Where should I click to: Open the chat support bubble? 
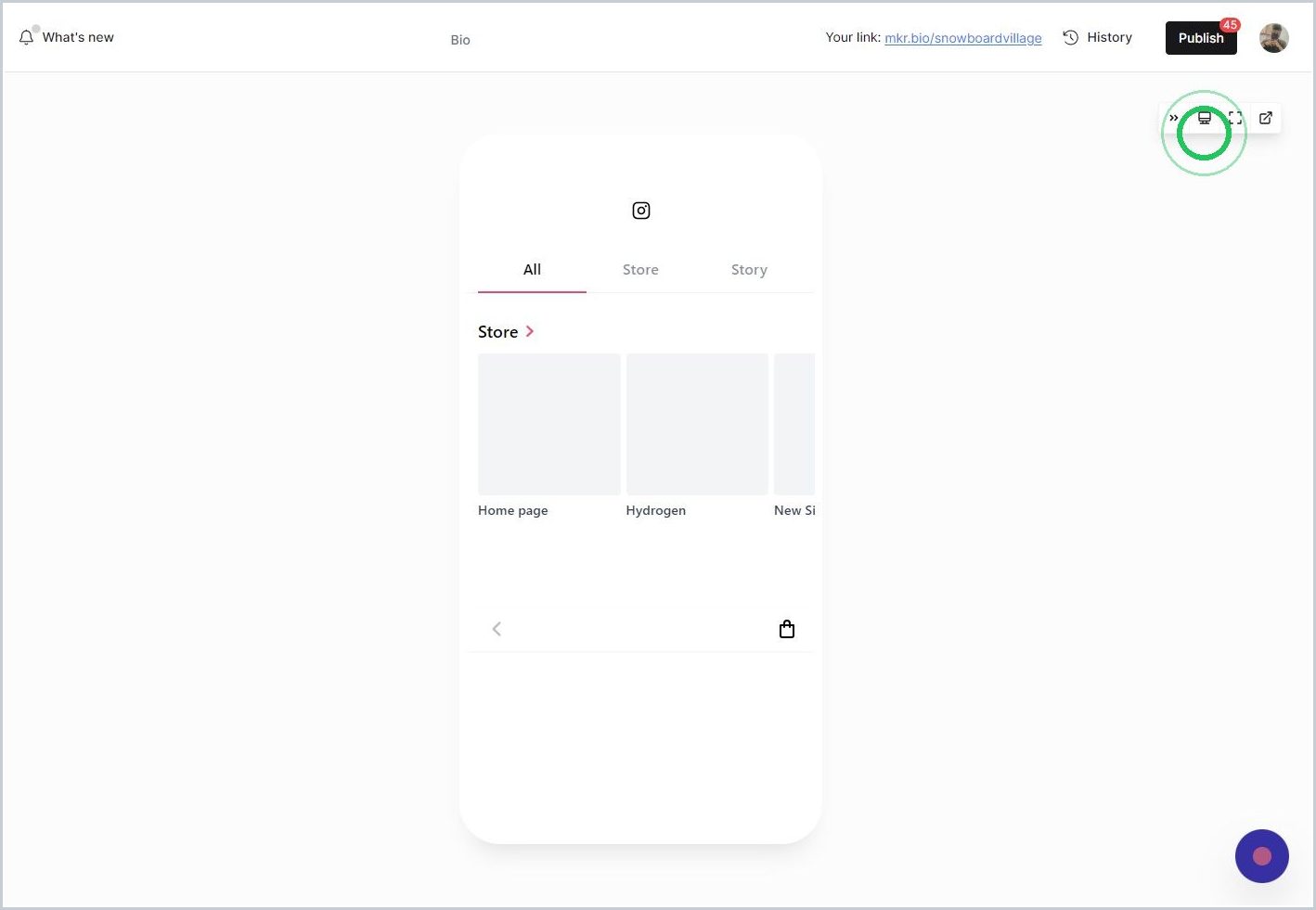1262,856
